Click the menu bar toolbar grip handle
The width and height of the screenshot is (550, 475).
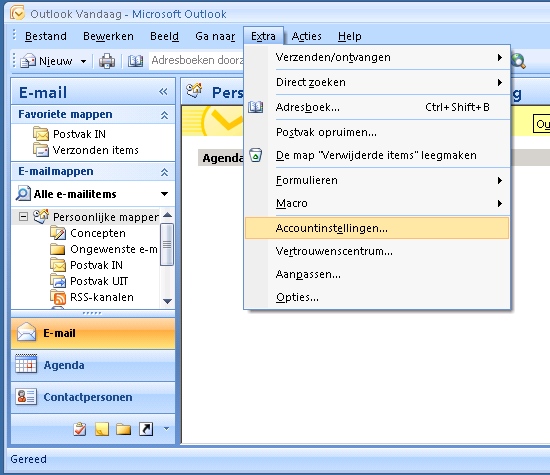click(14, 36)
